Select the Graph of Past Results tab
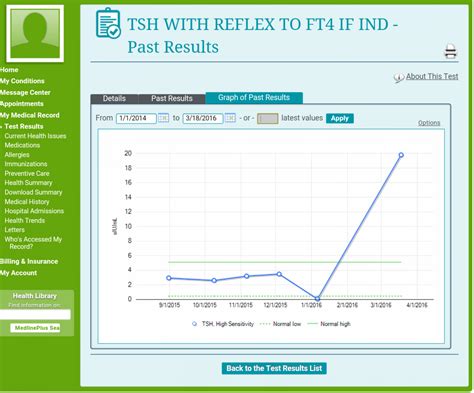The height and width of the screenshot is (393, 474). pos(254,98)
